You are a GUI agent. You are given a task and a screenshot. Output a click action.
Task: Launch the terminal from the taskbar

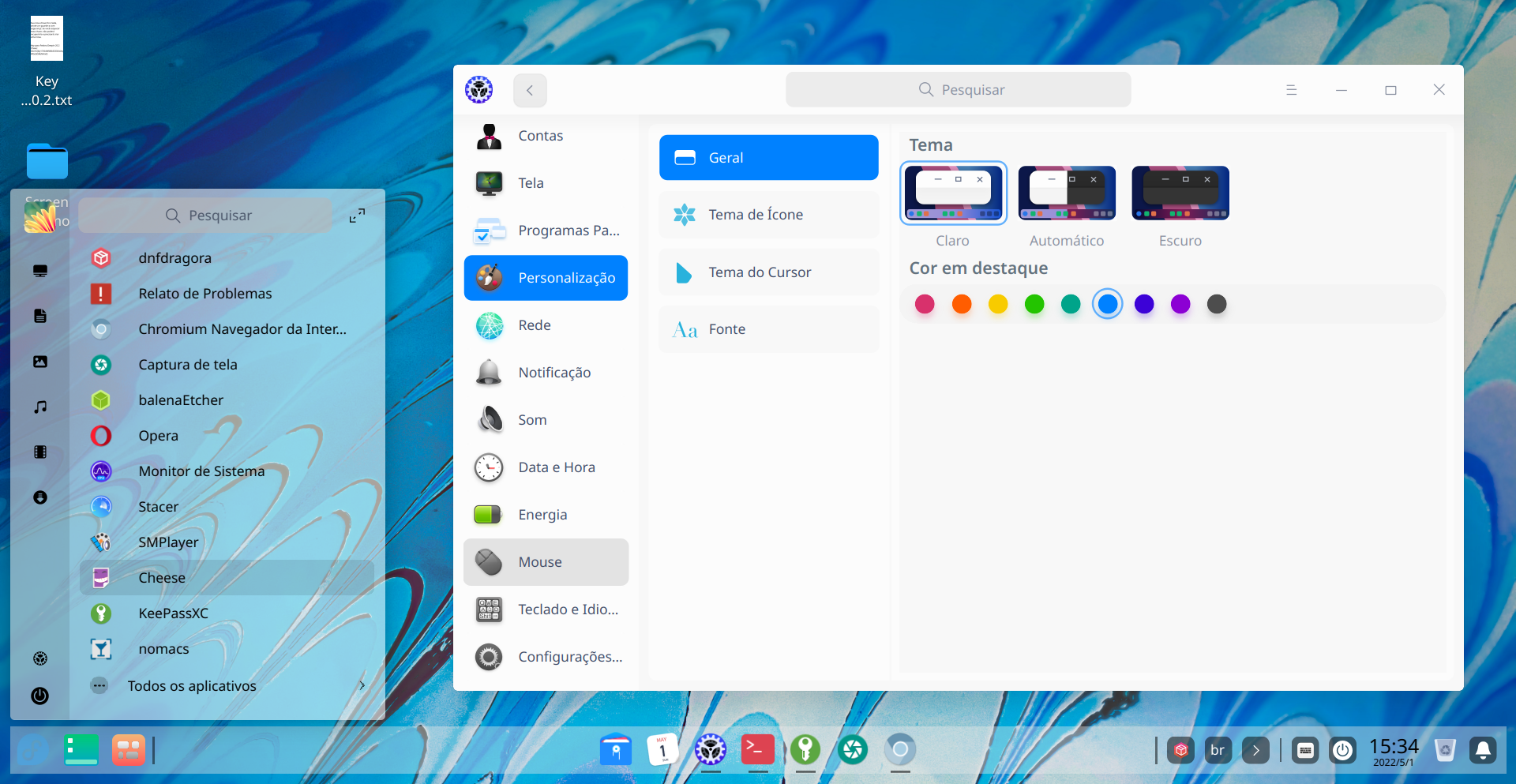pos(757,750)
